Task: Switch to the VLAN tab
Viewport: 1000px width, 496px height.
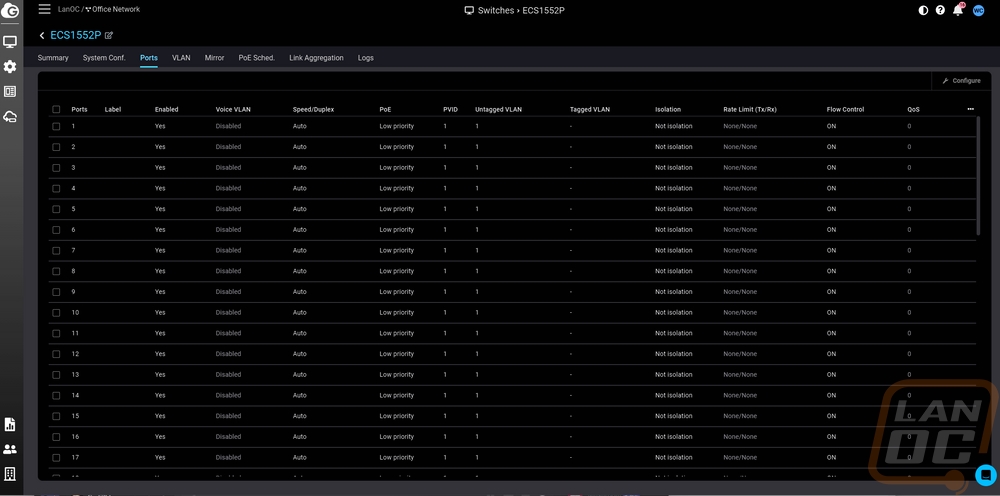Action: pos(181,58)
